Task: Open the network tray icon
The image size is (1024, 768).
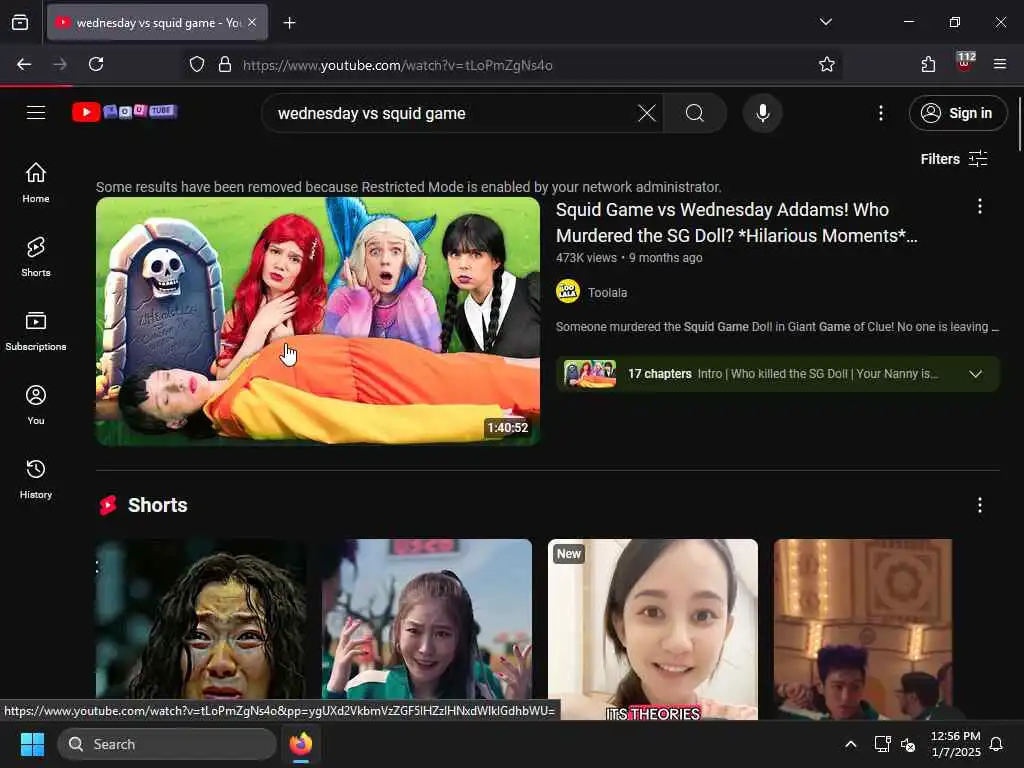Action: coord(882,744)
